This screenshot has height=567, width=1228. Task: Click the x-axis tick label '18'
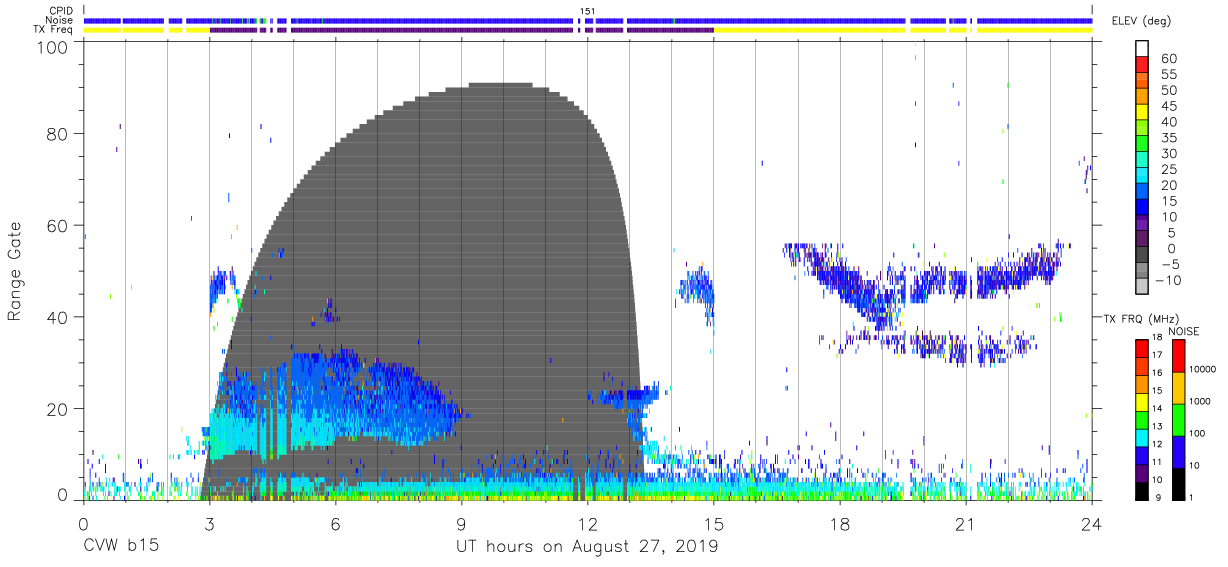coord(840,524)
